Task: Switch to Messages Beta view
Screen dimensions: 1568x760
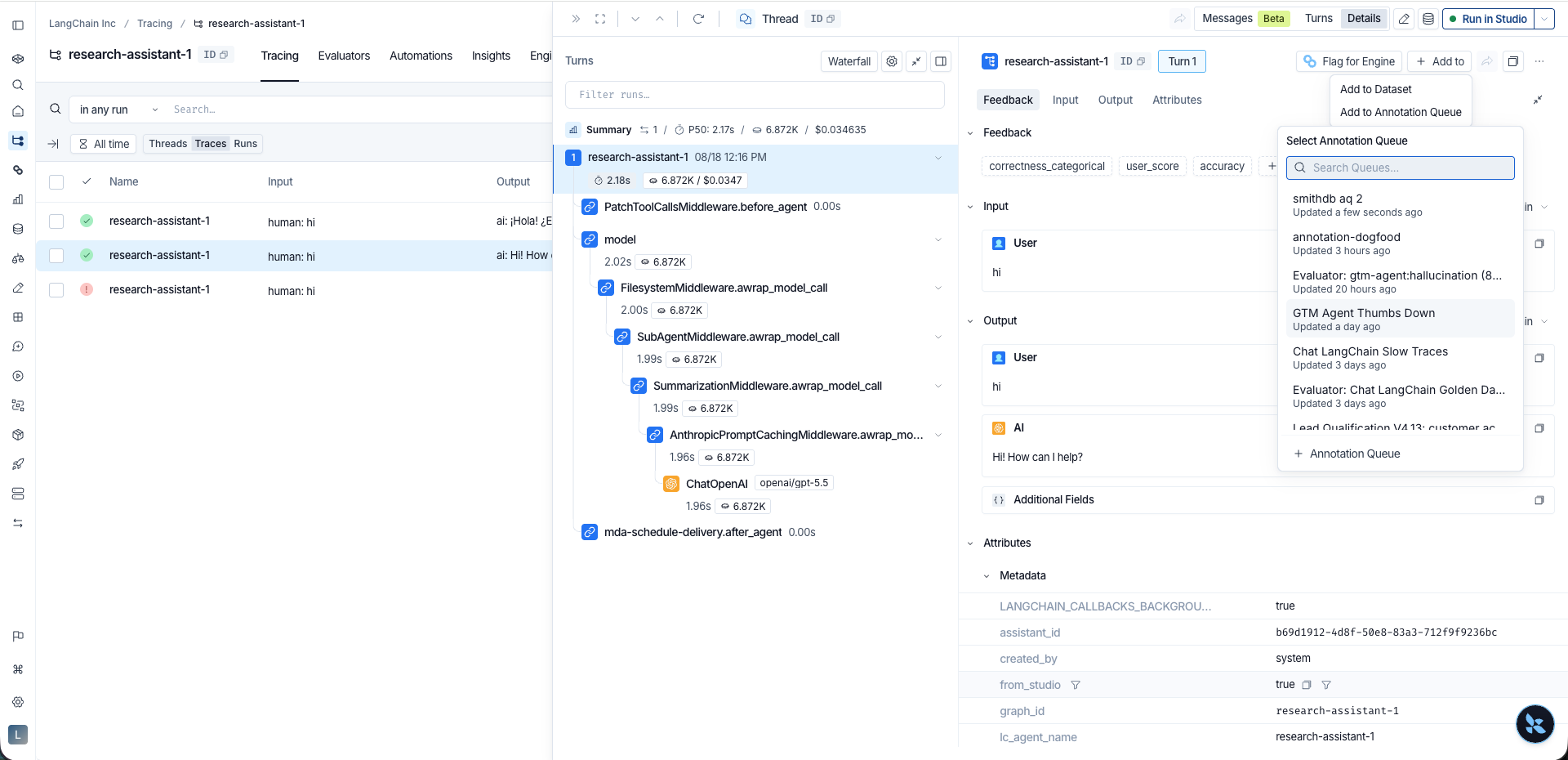Action: [1245, 19]
